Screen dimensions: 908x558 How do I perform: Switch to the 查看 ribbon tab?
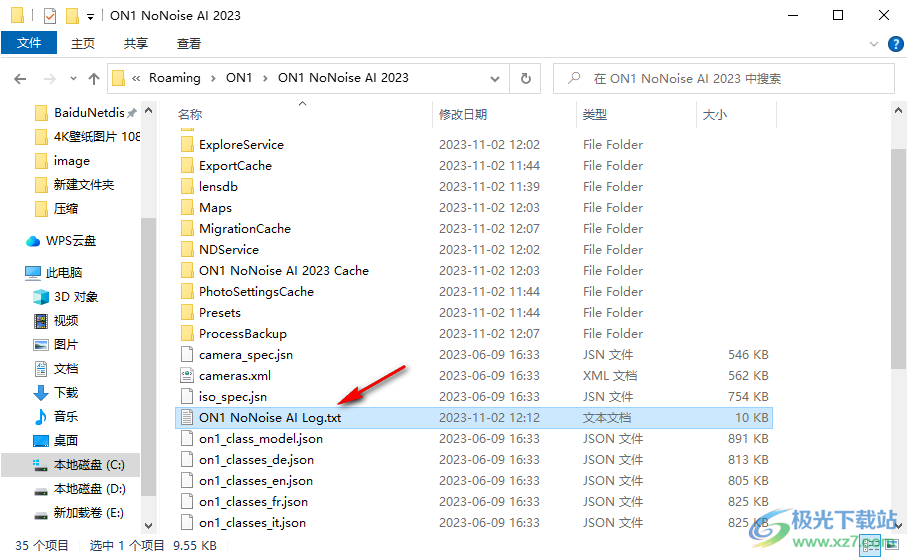click(189, 43)
